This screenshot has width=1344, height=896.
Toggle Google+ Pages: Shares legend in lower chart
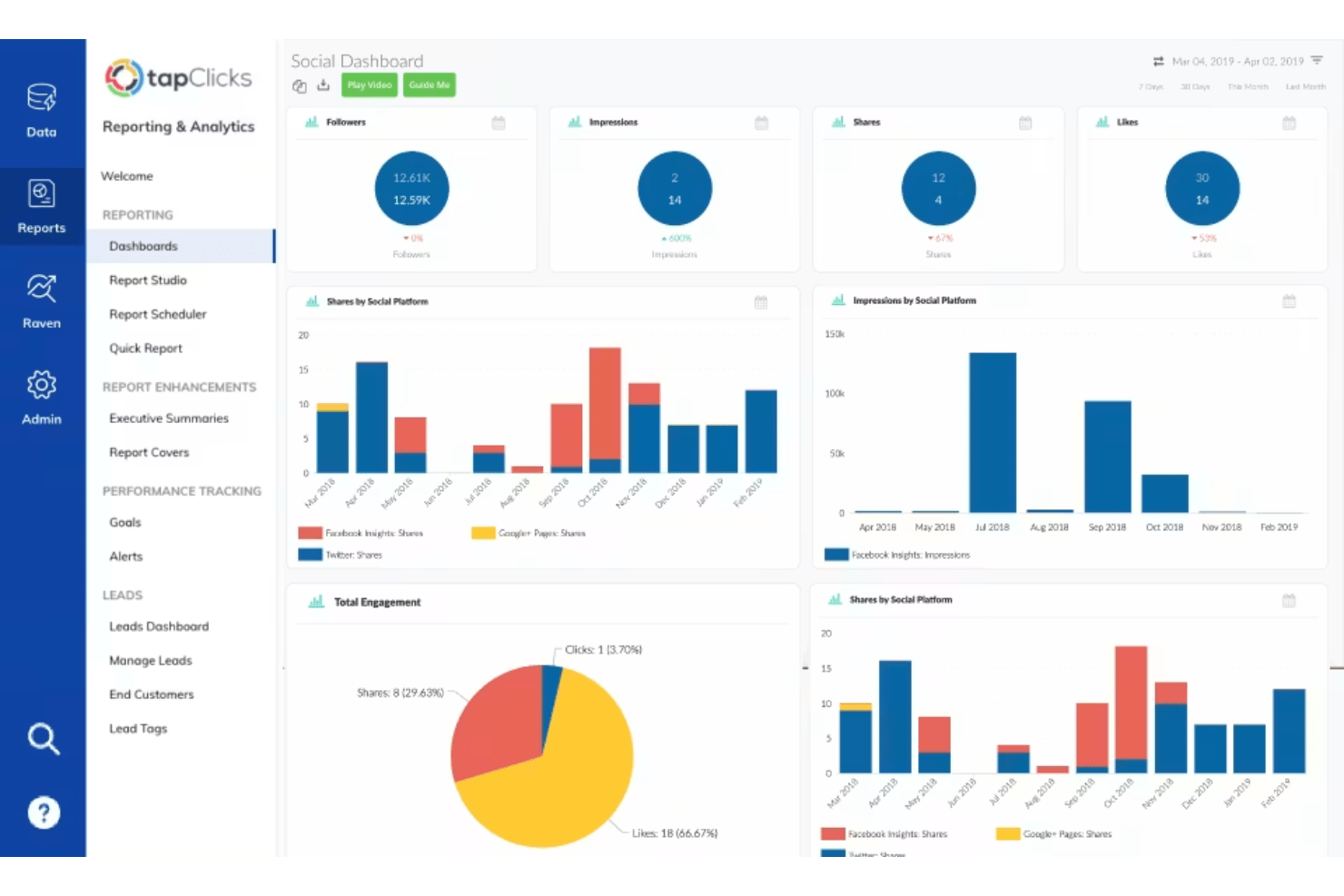tap(1054, 833)
